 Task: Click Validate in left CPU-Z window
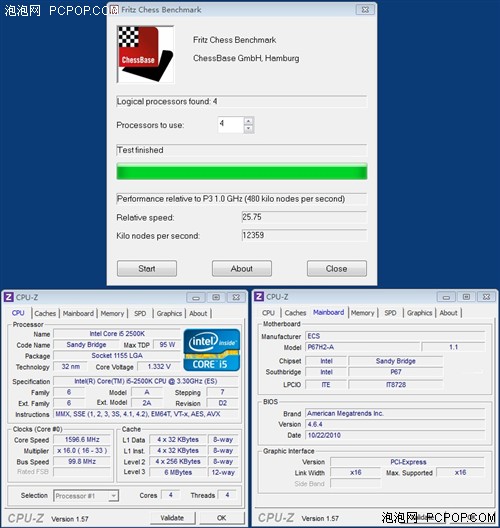[x=172, y=518]
